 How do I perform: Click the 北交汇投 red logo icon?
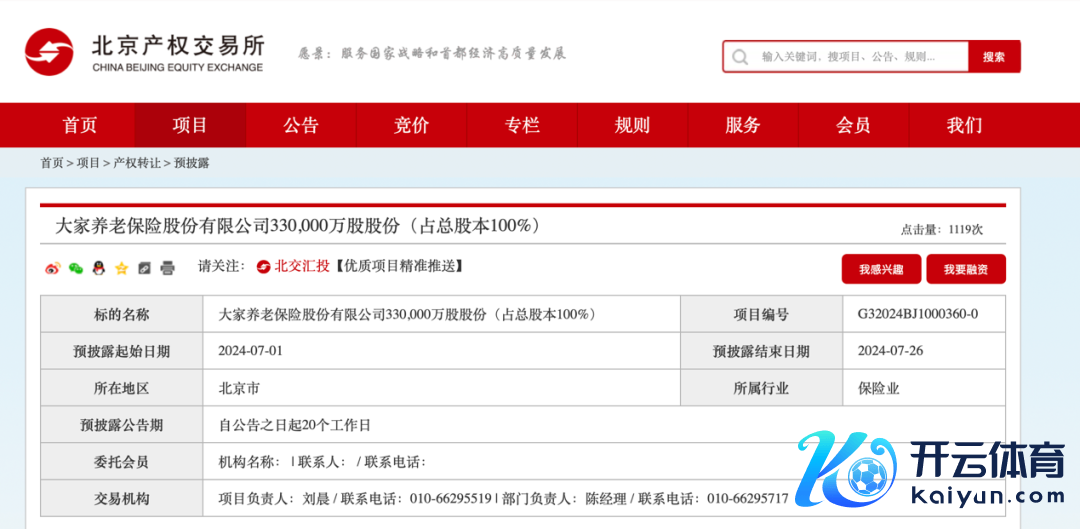[x=263, y=267]
